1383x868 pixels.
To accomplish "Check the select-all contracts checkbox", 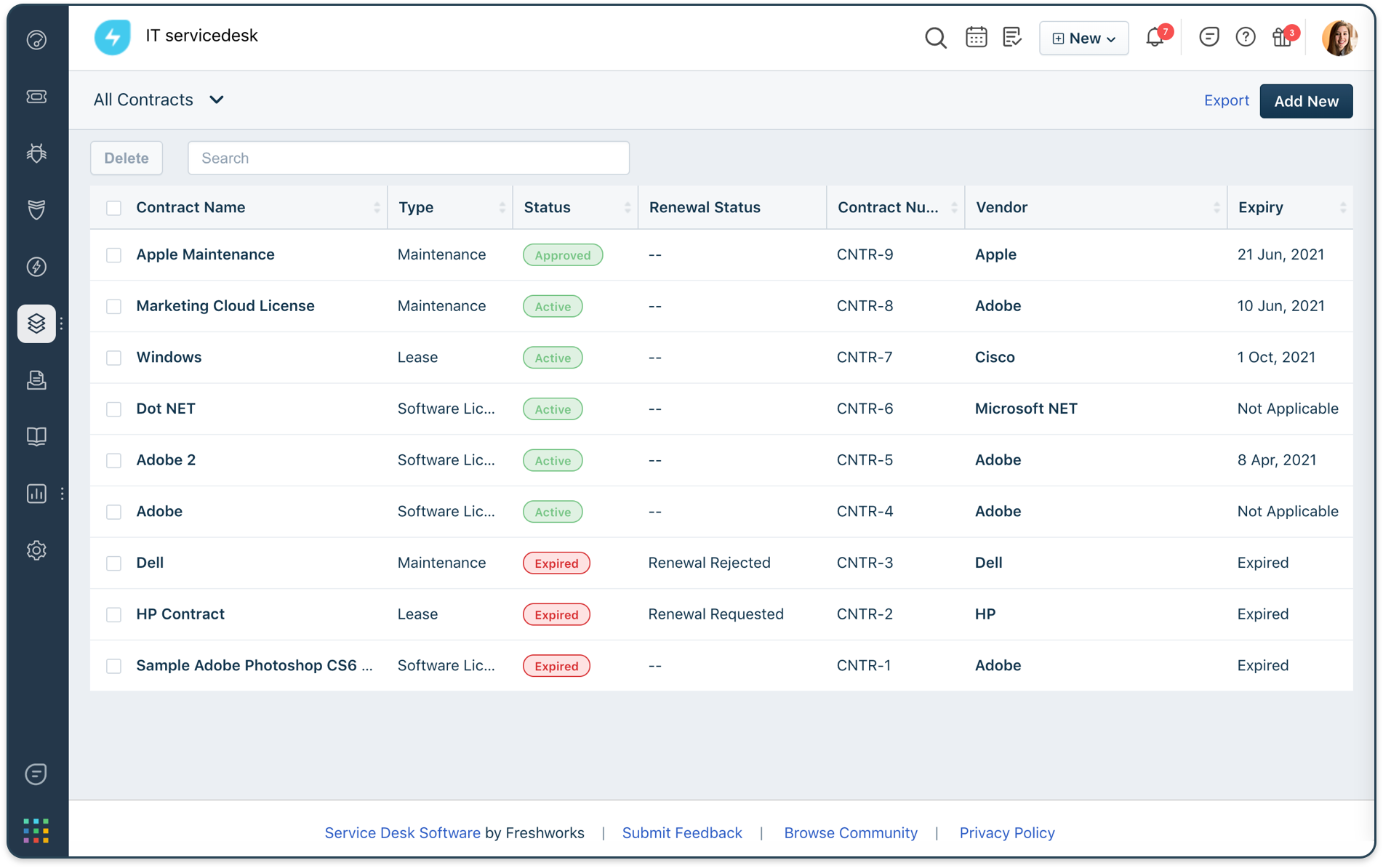I will [x=114, y=207].
